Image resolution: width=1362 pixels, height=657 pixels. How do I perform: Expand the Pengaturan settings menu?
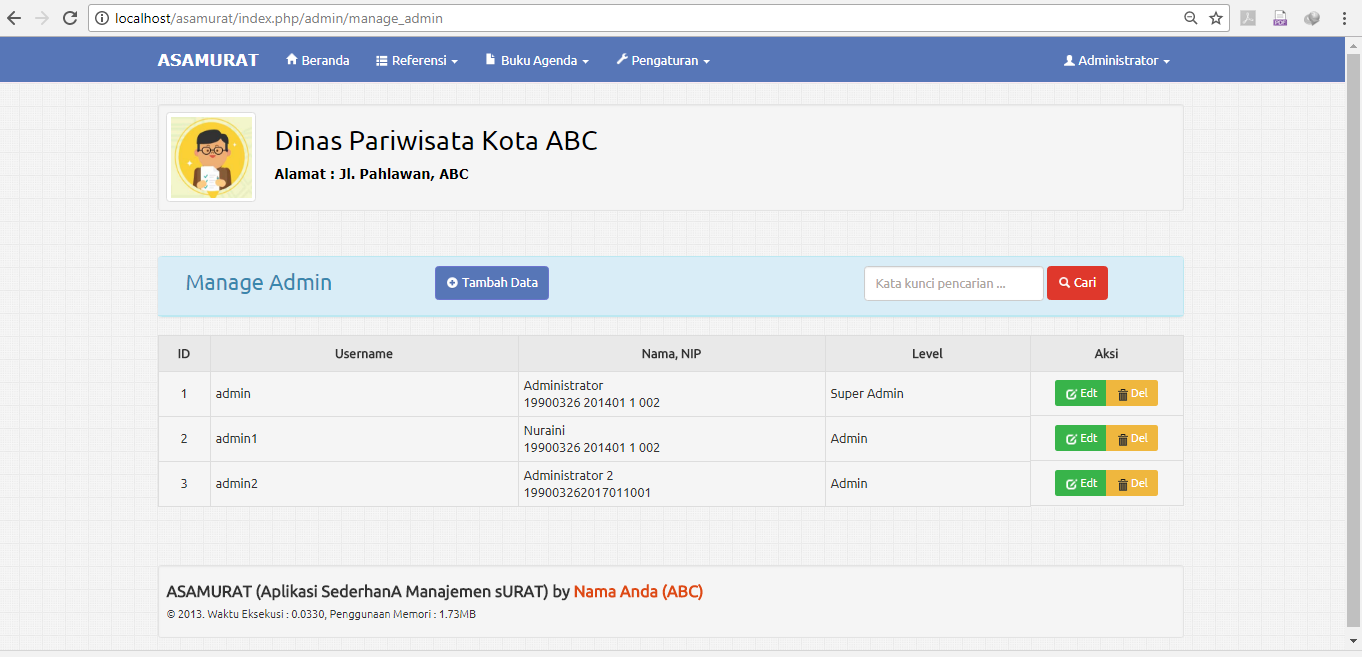click(x=662, y=61)
